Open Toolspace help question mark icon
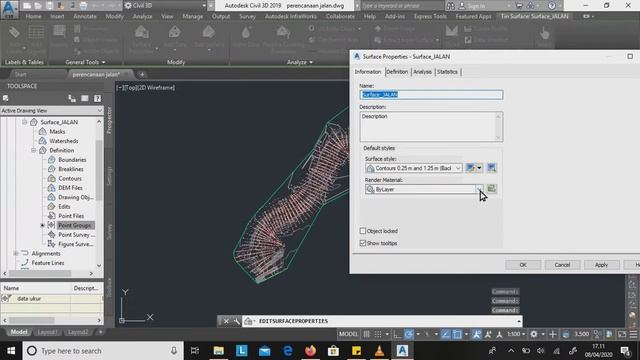The width and height of the screenshot is (640, 360). [97, 98]
